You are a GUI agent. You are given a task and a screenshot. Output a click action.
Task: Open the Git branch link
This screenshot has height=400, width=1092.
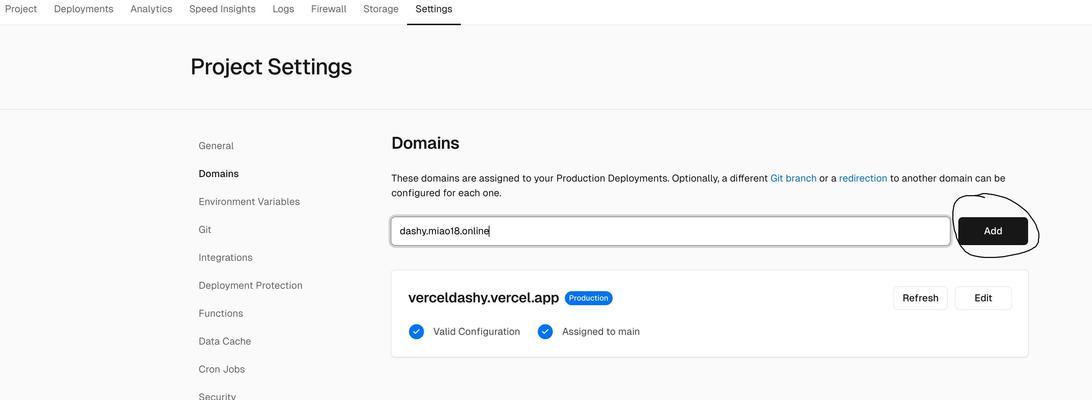click(793, 178)
